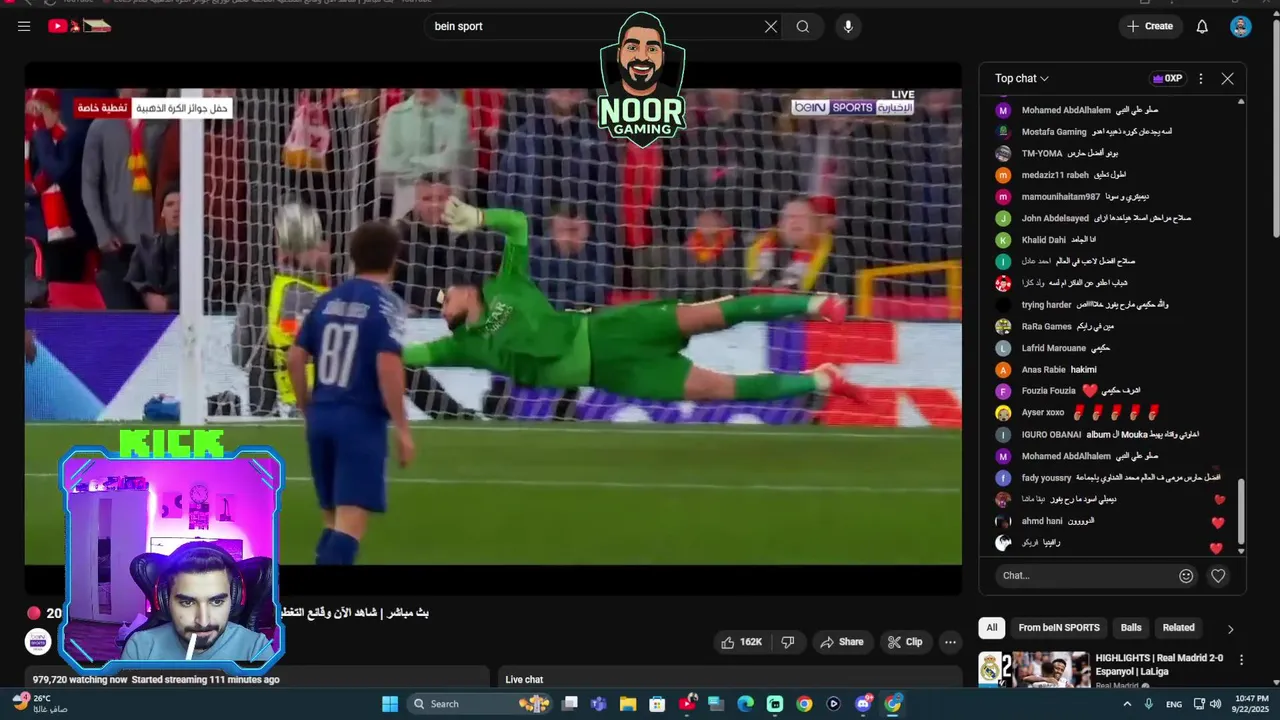Click username 'RaRa Games' in chat
Screen dimensions: 1280x720
[1047, 327]
